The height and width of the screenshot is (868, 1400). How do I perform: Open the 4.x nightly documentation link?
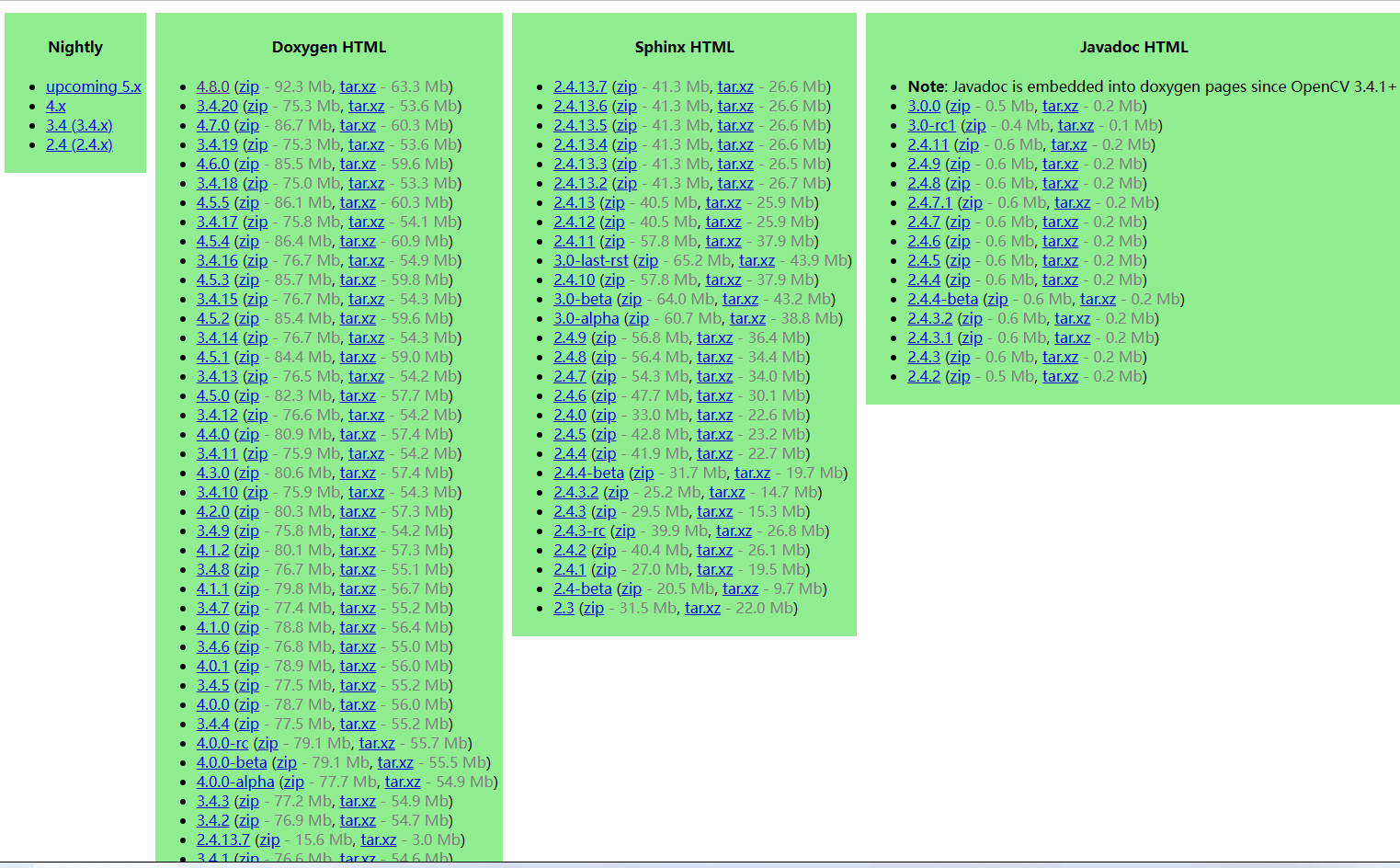pos(56,106)
